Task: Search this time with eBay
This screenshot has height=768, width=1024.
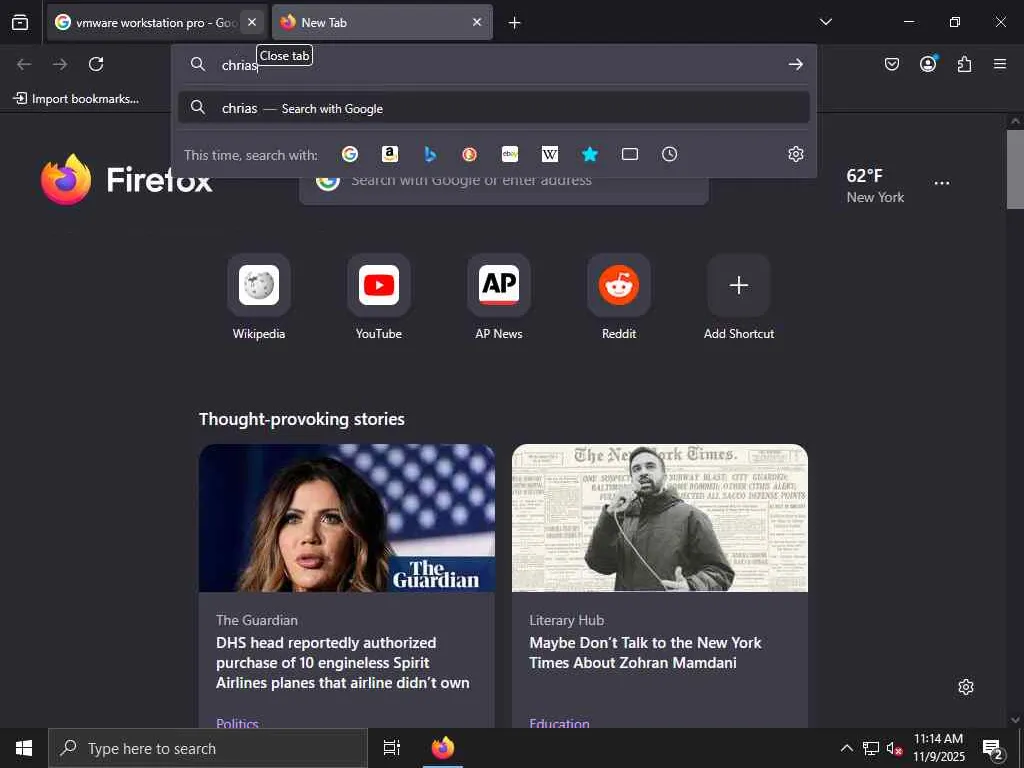Action: click(x=510, y=154)
